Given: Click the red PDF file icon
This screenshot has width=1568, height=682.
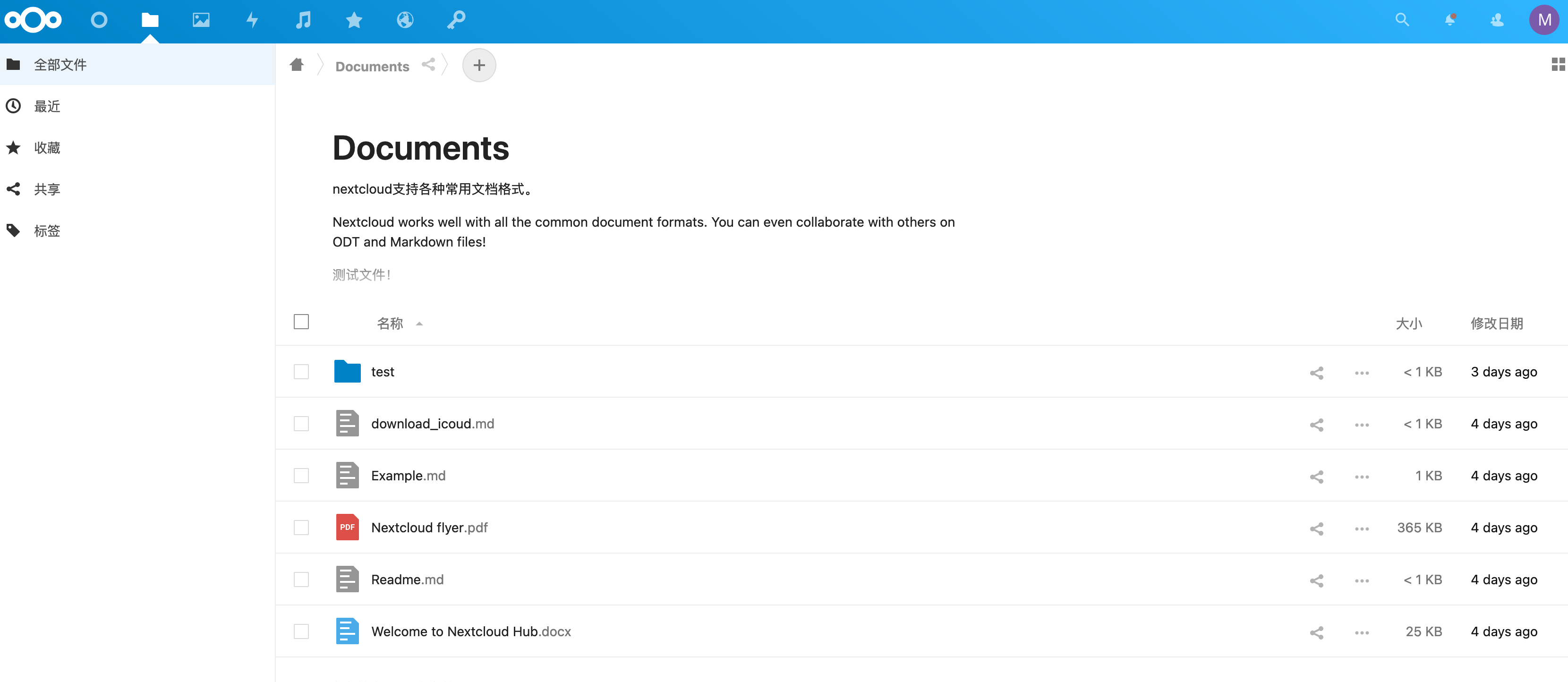Looking at the screenshot, I should [347, 528].
